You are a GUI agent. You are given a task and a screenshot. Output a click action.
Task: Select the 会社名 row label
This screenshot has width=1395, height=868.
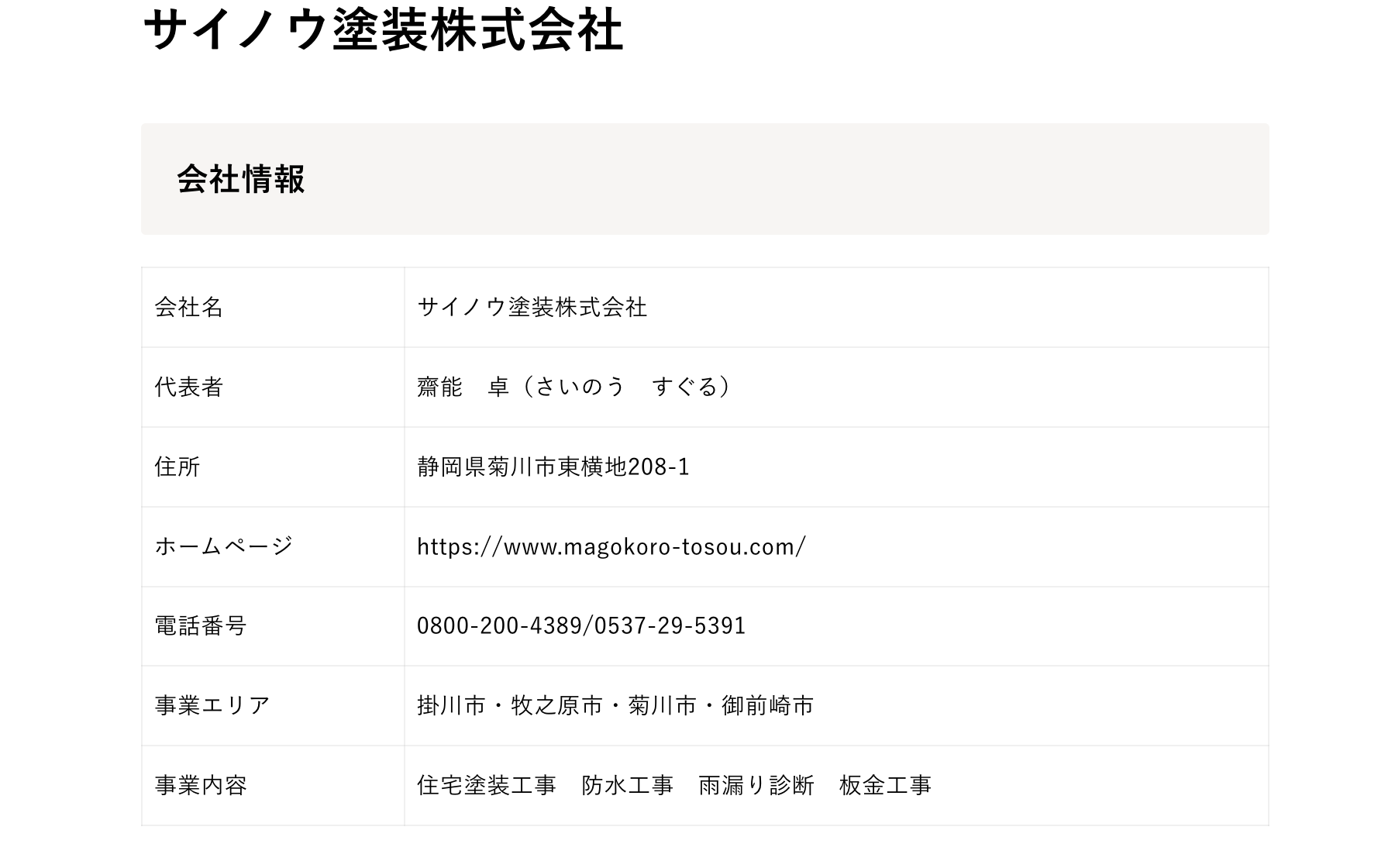189,308
